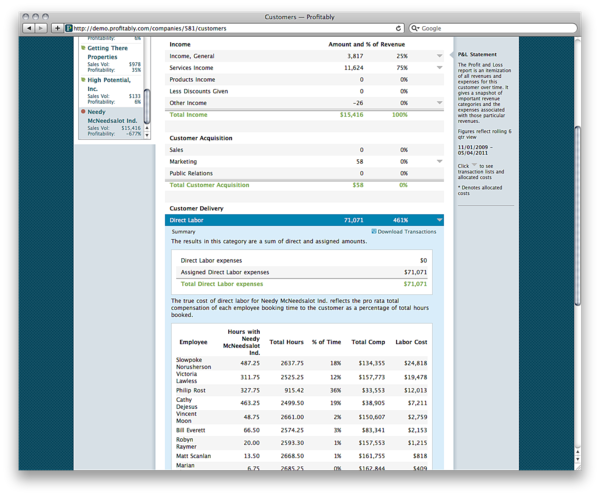Click Total Direct Labor expenses label

tap(222, 284)
